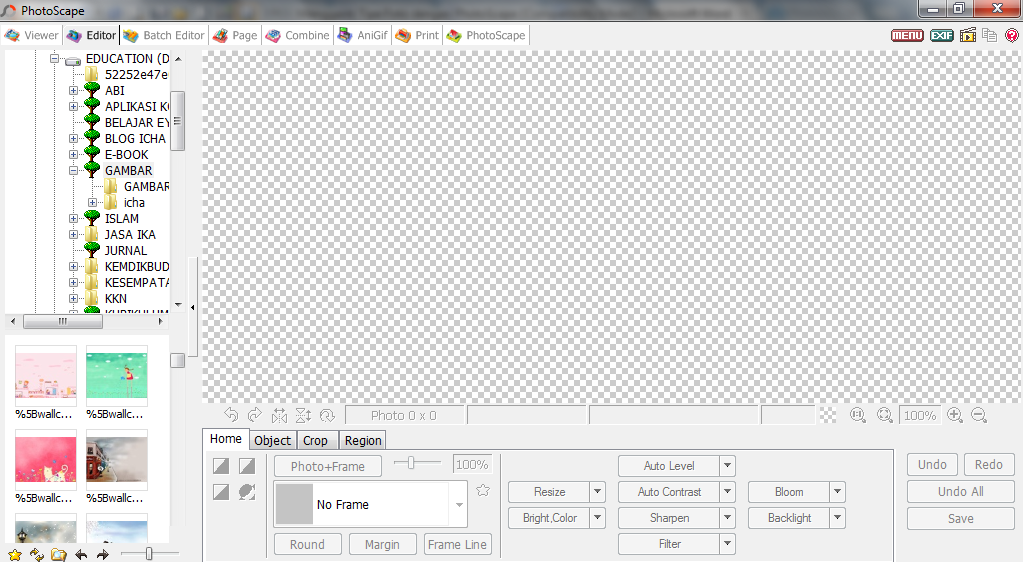Screen dimensions: 1023x562
Task: Click the redo arrow icon under the canvas
Action: [x=255, y=414]
